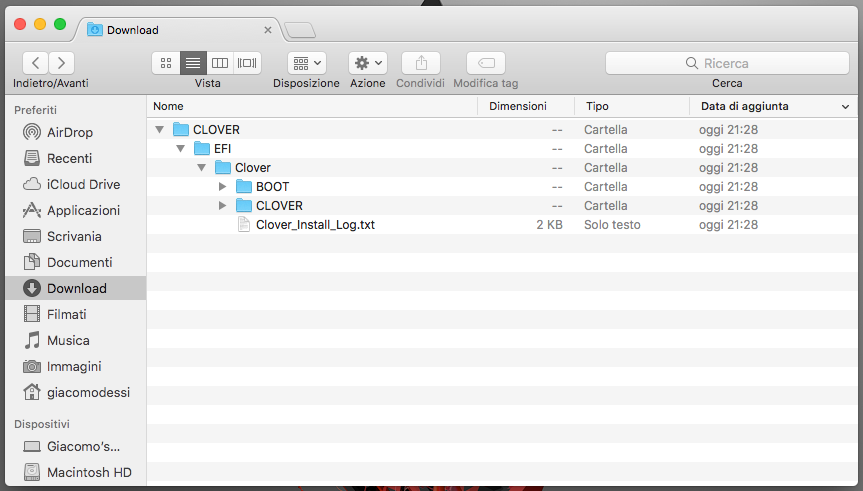Click the Modifica tag button
This screenshot has height=491, width=863.
pos(486,63)
